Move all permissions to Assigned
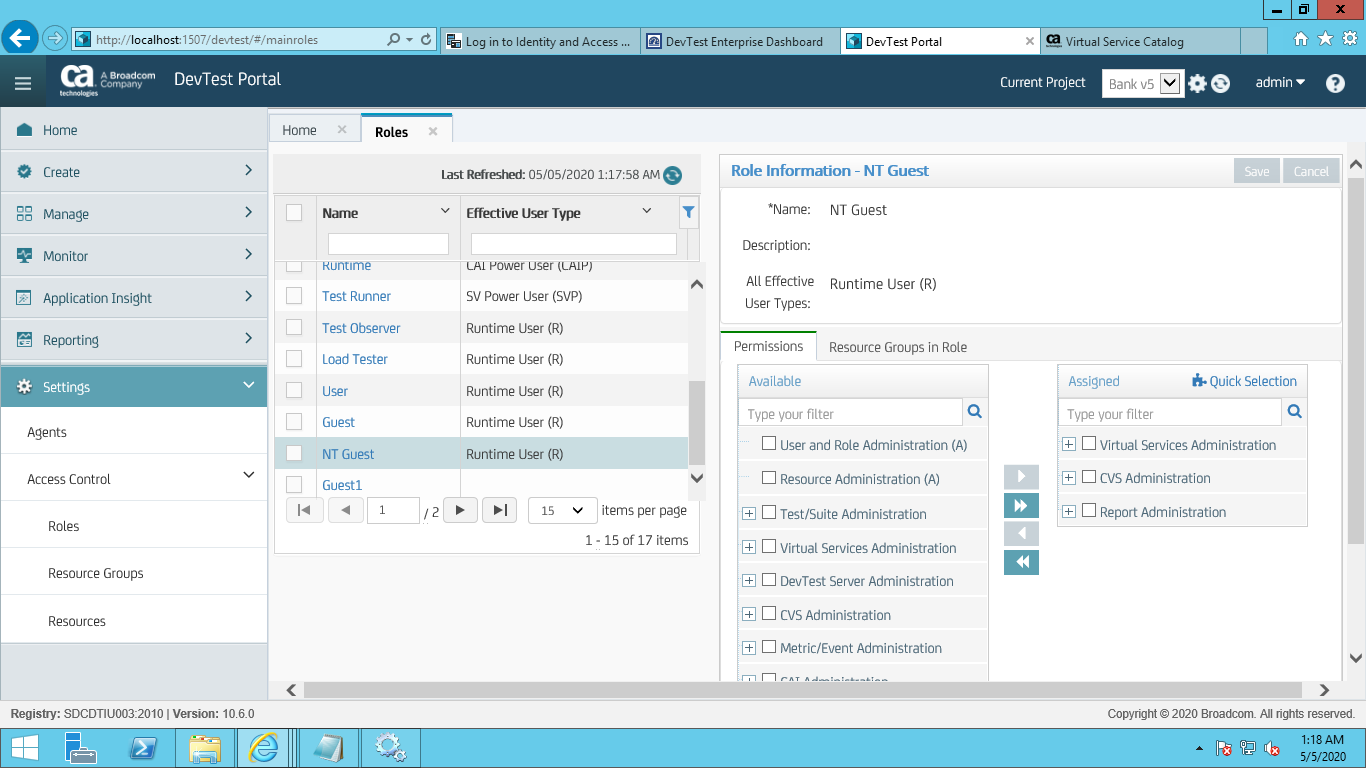 point(1021,505)
